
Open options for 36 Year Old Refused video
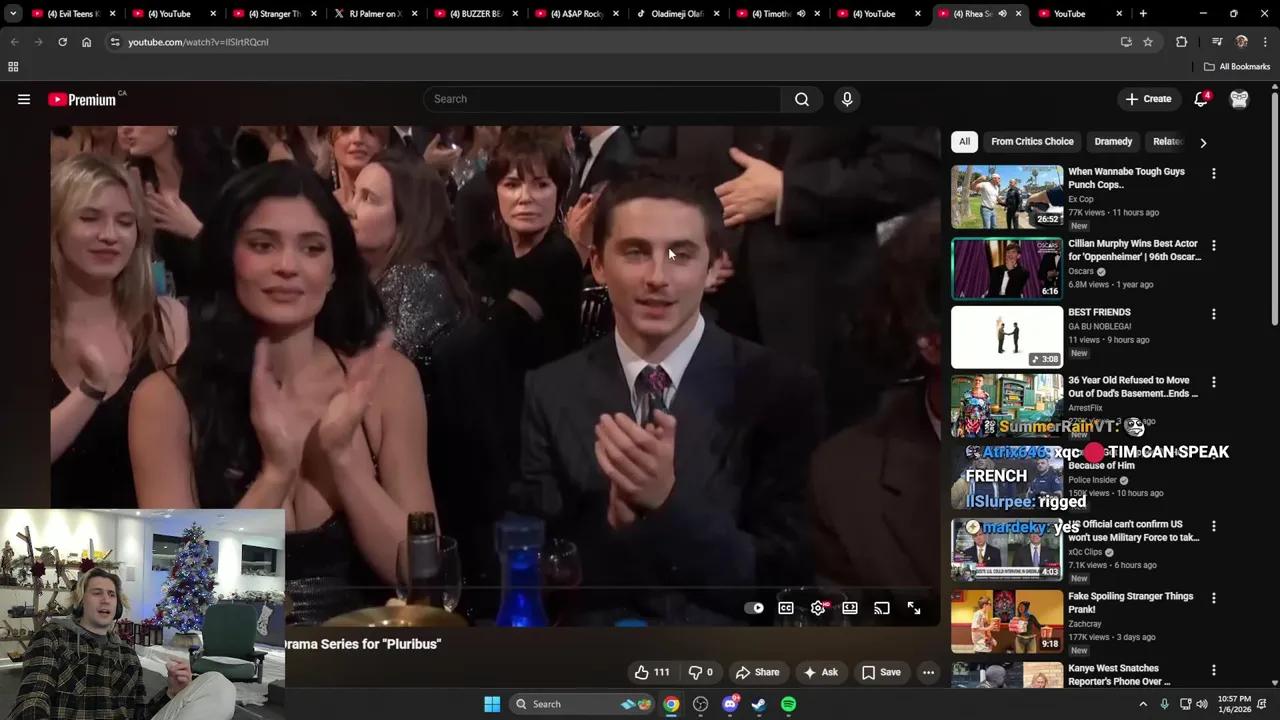tap(1214, 382)
